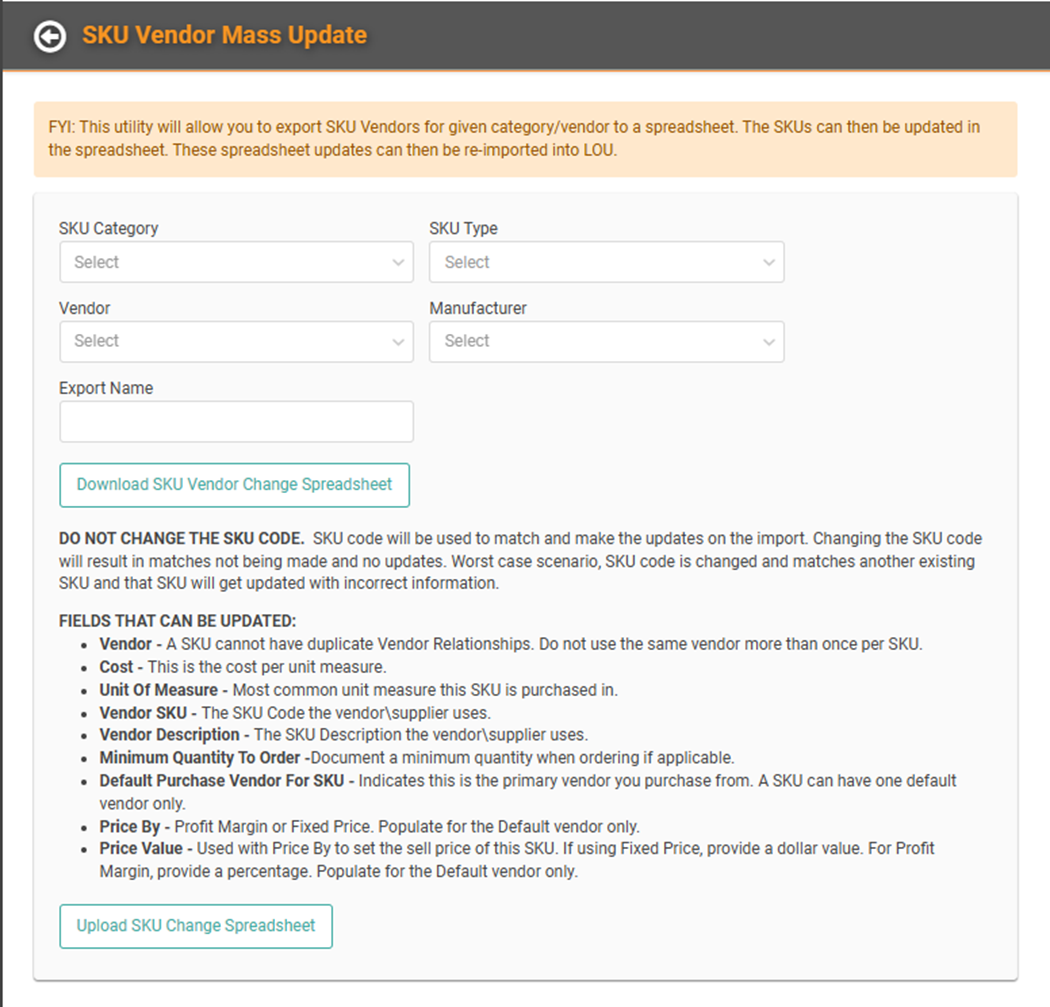Click the Manufacturer field label

478,308
